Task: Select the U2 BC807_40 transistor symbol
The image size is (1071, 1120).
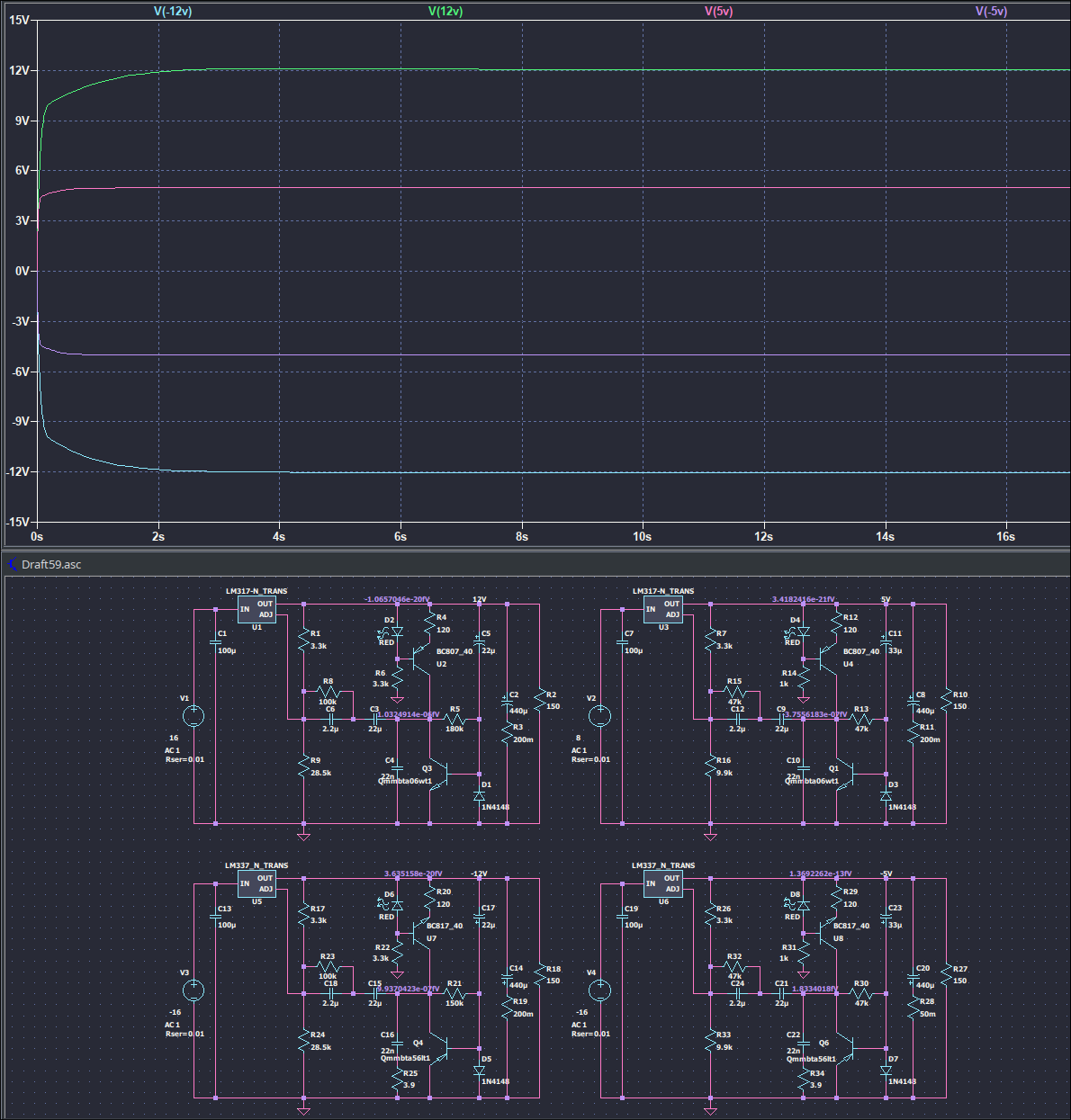Action: click(x=420, y=659)
